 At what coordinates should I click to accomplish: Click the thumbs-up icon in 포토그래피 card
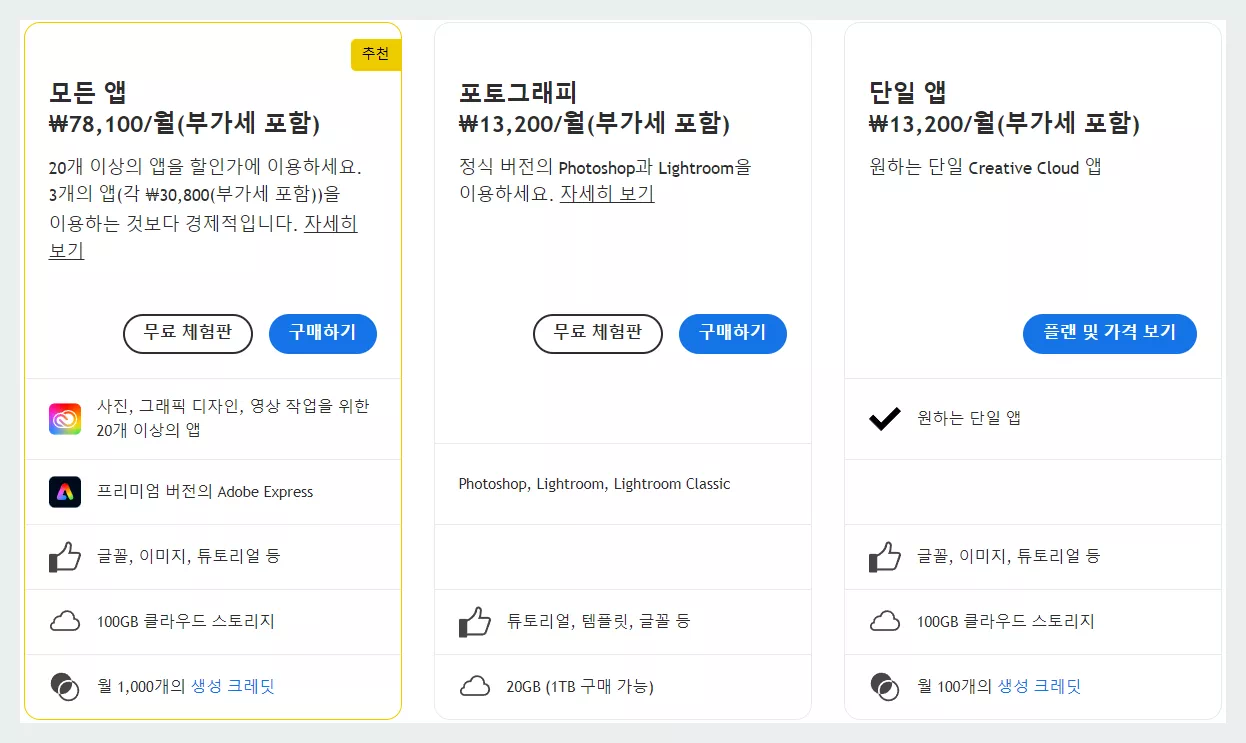tap(474, 621)
